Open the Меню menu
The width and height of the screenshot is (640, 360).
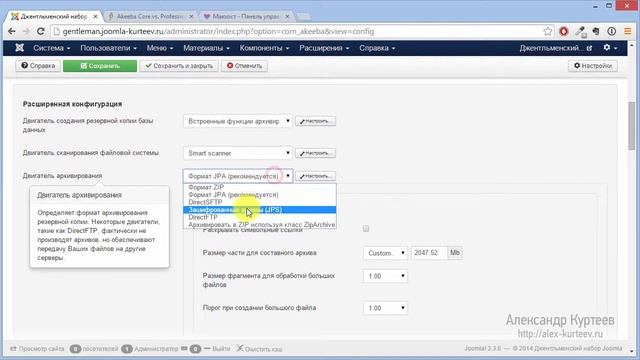pos(160,48)
